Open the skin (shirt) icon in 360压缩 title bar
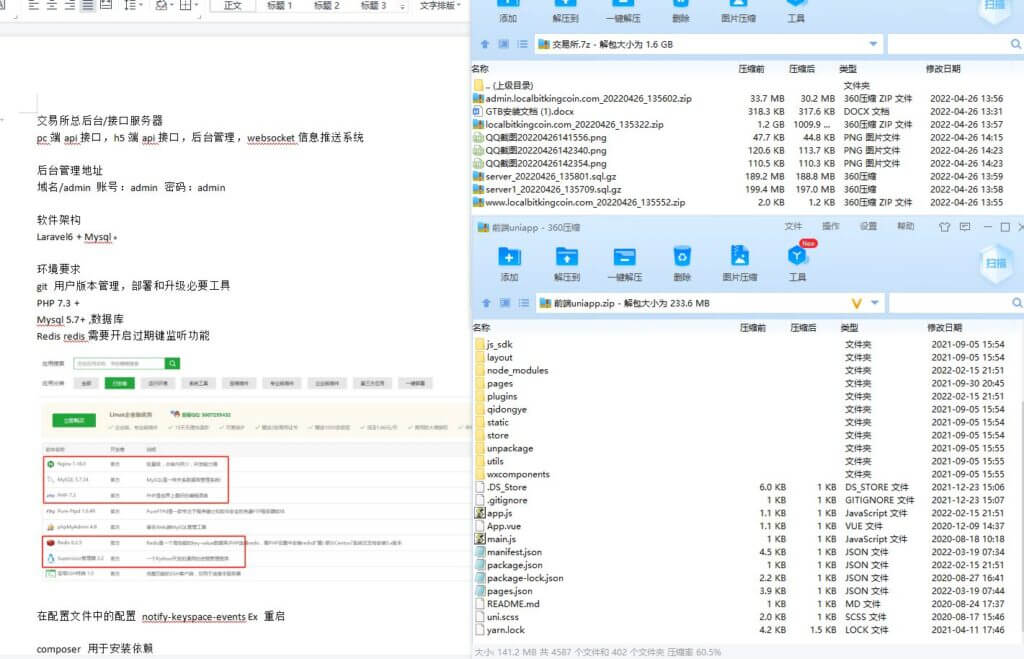1024x659 pixels. tap(944, 227)
